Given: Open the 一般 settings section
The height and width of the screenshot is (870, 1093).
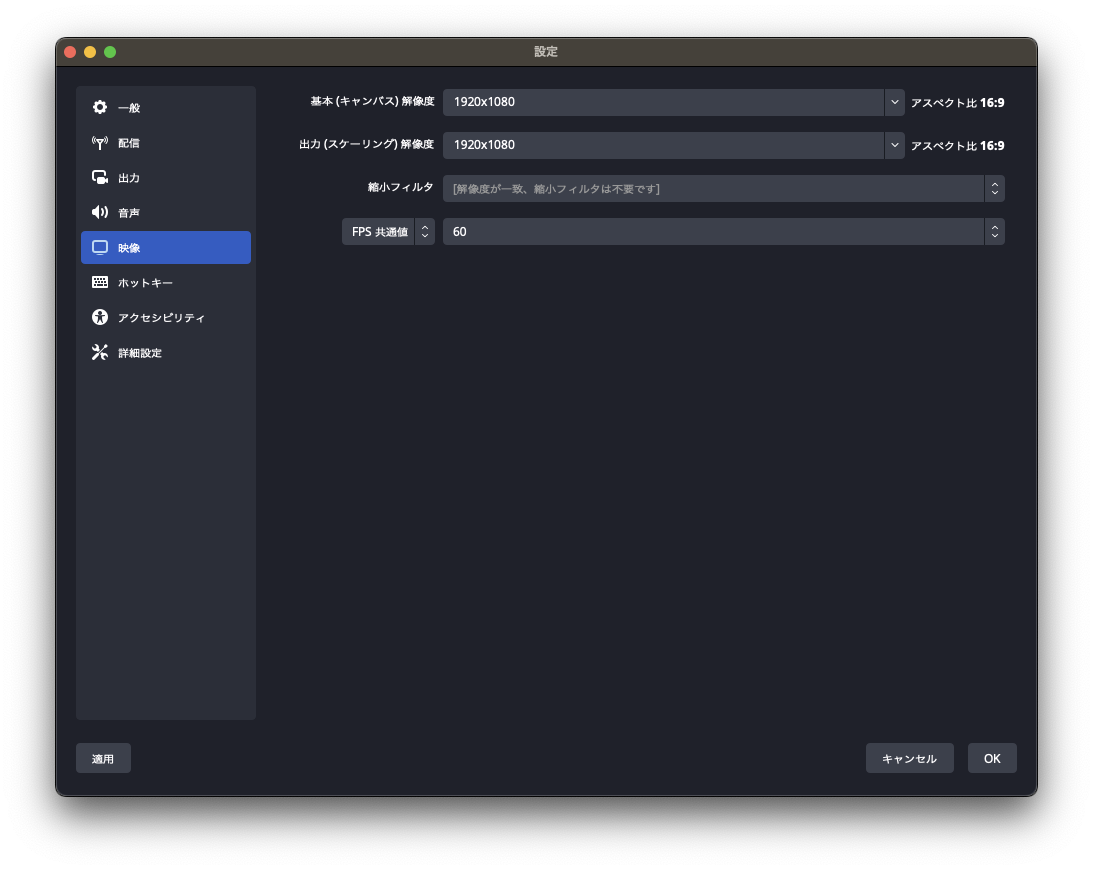Looking at the screenshot, I should click(x=166, y=107).
